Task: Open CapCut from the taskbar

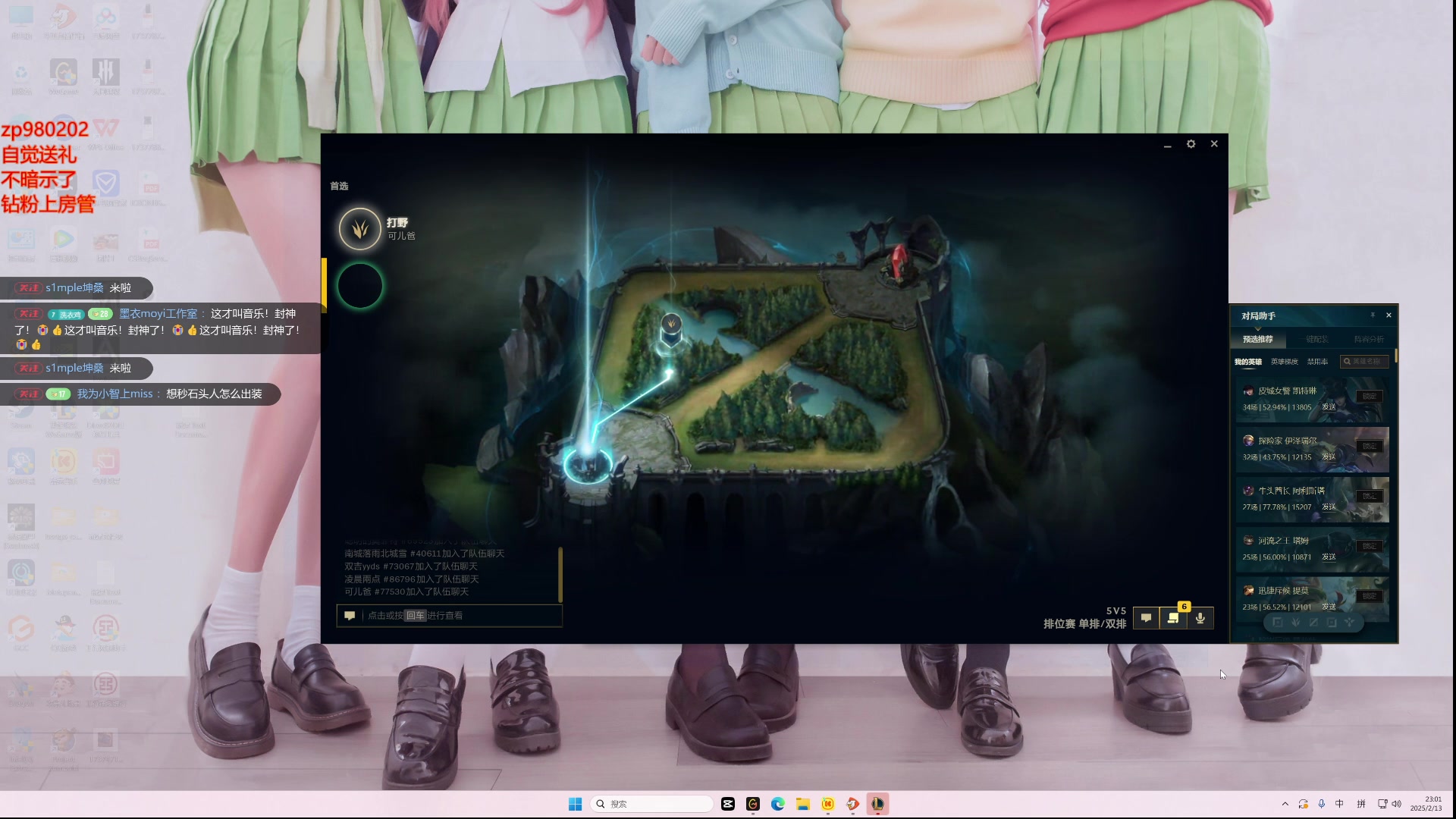Action: 728,804
